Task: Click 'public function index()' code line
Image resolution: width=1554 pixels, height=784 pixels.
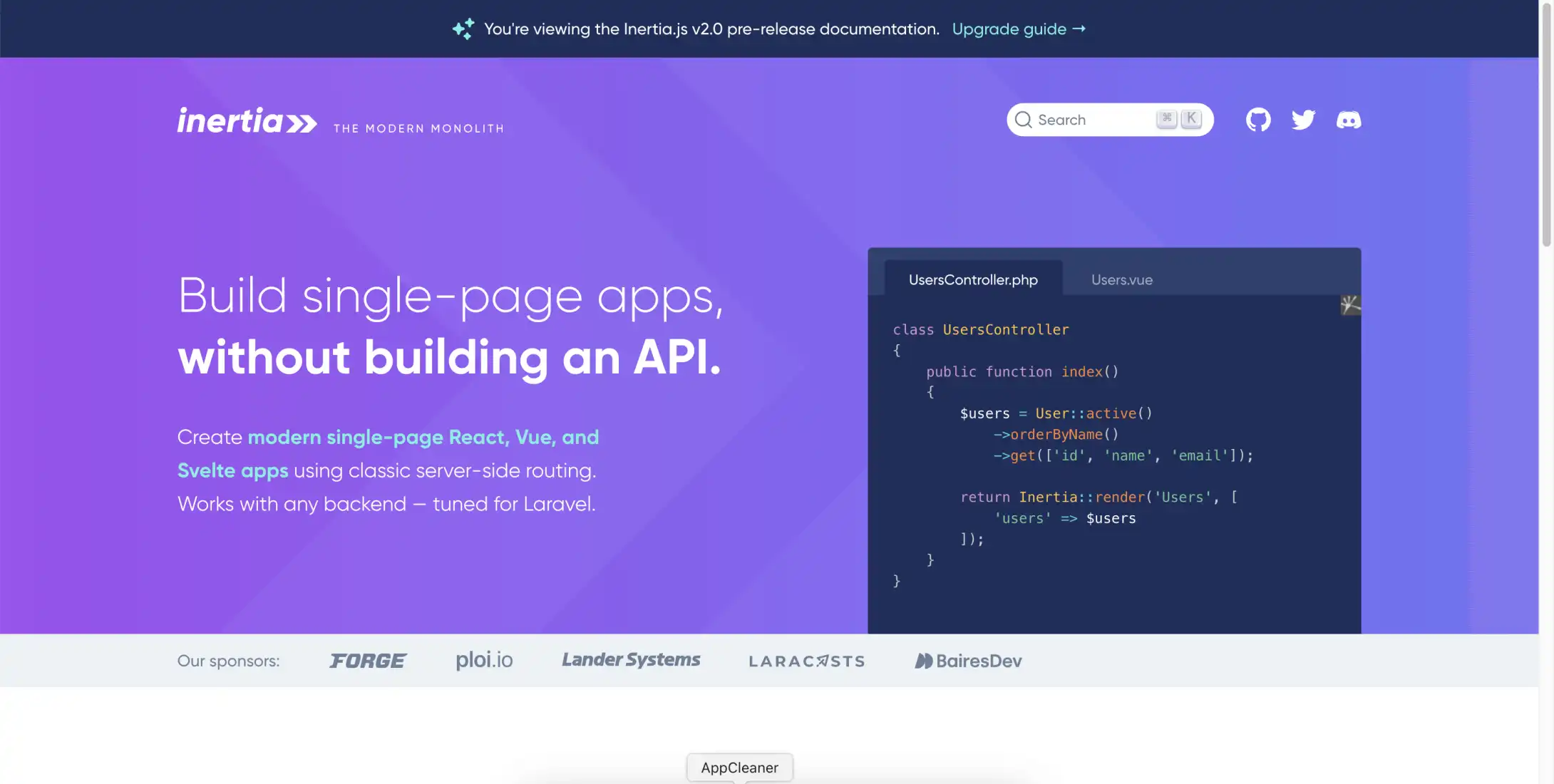Action: pyautogui.click(x=1022, y=371)
